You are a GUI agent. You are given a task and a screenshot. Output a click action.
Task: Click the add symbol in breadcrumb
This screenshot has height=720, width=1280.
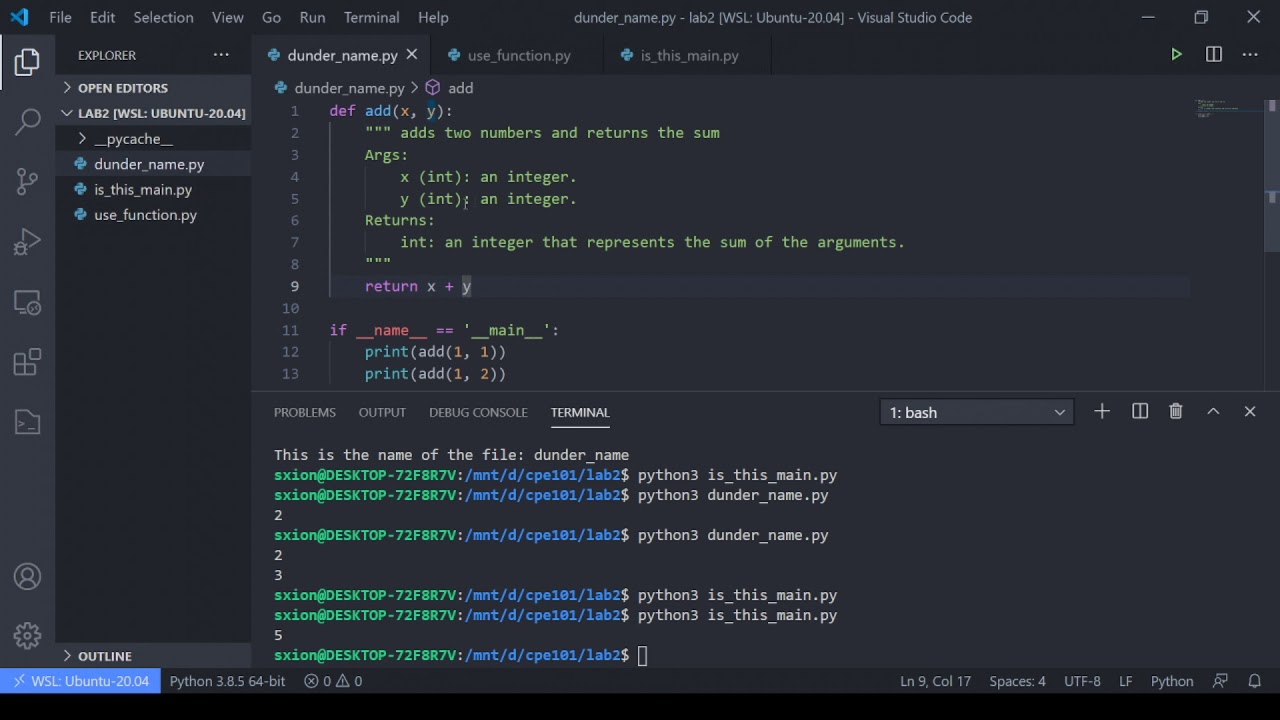460,88
